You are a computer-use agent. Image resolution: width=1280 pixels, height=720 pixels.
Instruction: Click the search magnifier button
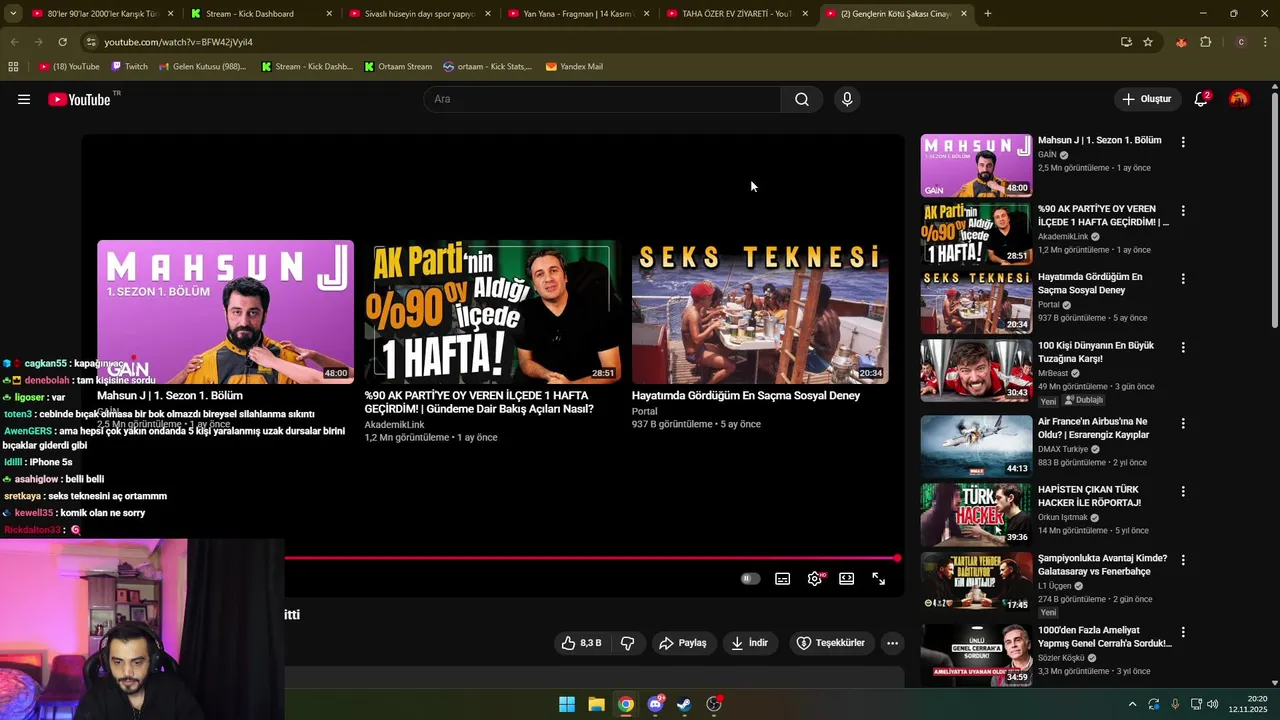pos(802,99)
